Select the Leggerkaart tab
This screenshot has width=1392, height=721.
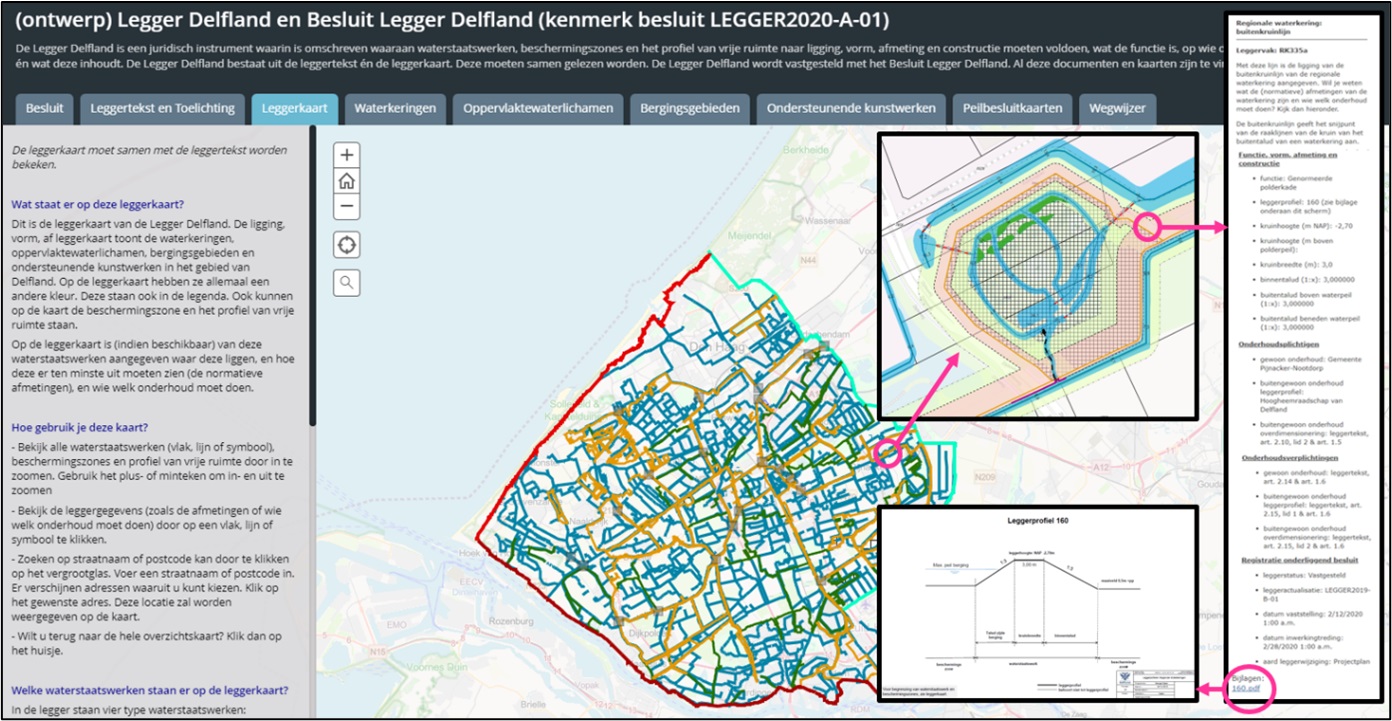pos(295,108)
